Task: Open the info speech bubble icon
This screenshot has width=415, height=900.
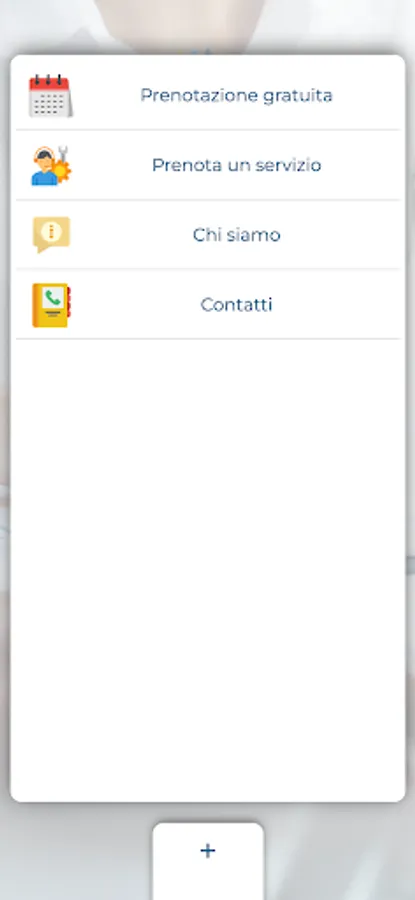Action: coord(51,235)
